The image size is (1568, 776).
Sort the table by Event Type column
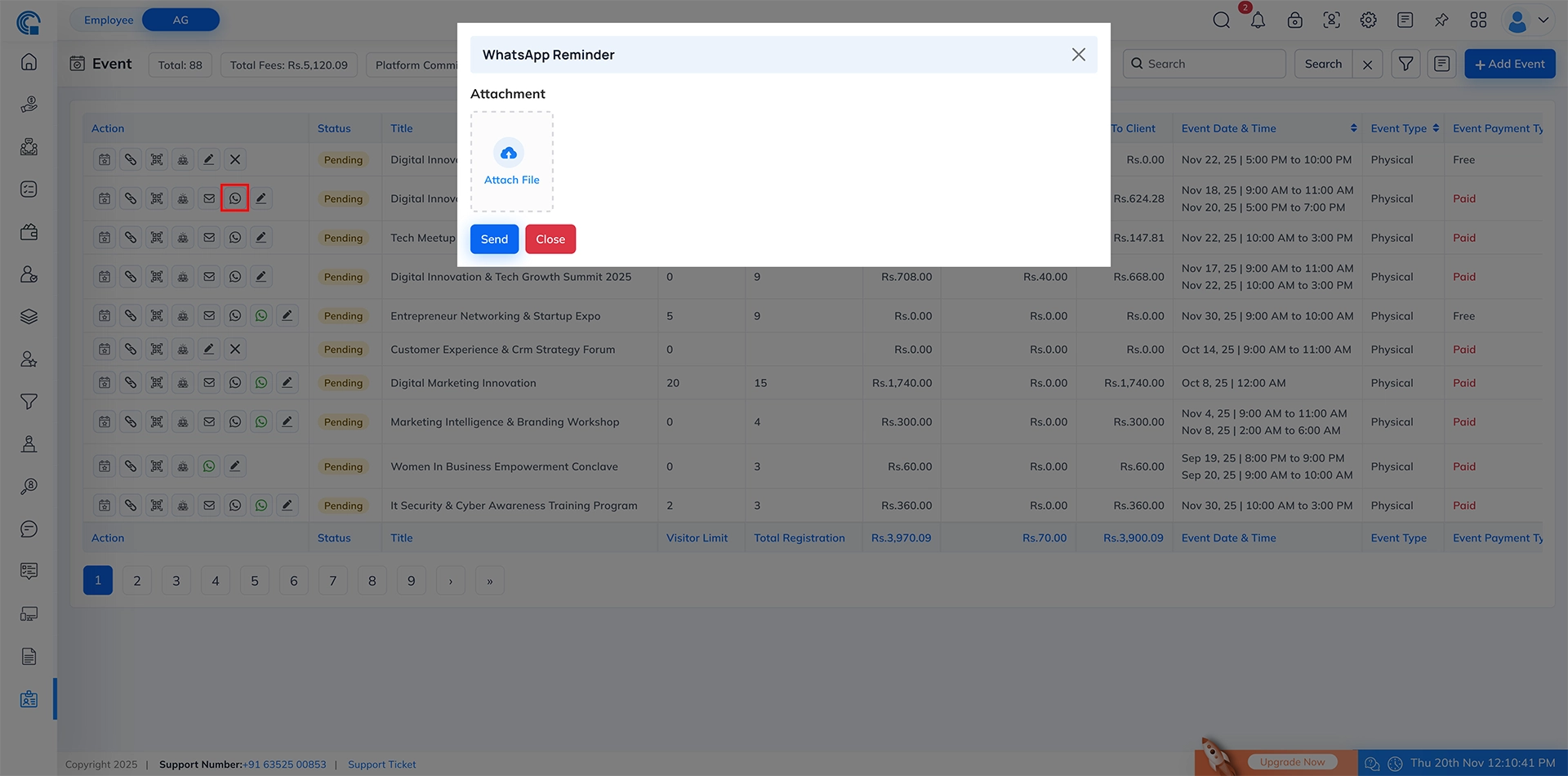[x=1436, y=127]
